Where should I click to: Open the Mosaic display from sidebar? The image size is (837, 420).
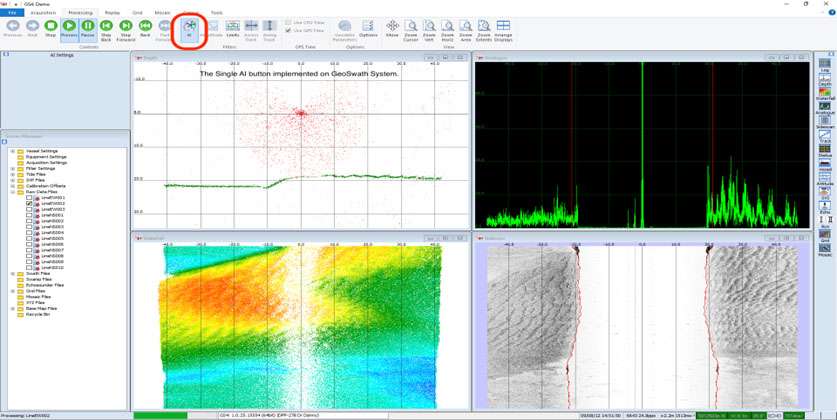click(825, 250)
